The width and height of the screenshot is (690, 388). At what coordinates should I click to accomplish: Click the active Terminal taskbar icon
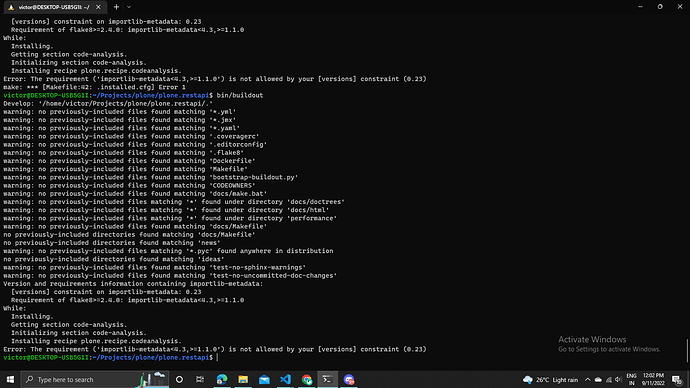click(x=327, y=379)
